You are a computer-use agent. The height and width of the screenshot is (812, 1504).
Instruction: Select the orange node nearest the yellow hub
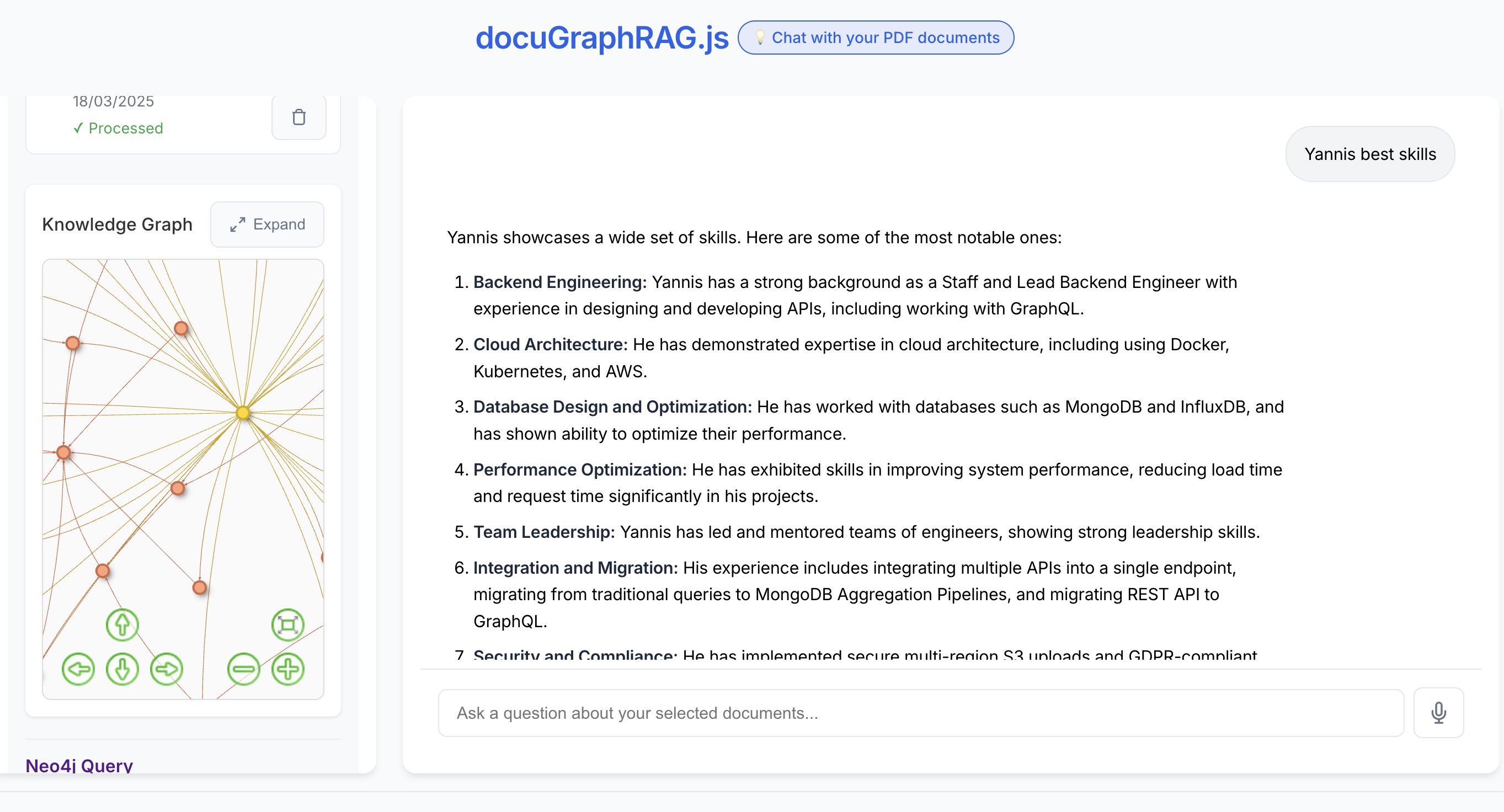[178, 488]
